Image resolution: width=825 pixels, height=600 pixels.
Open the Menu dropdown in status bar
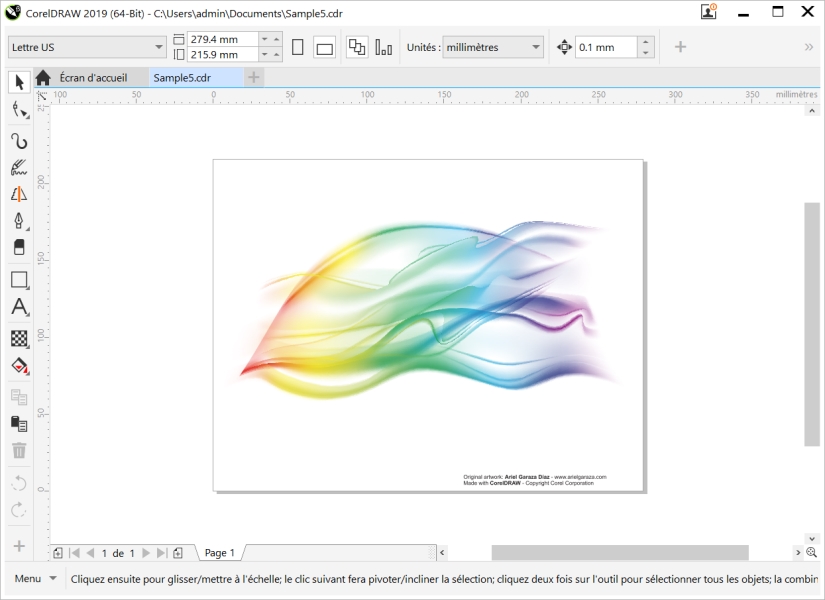pyautogui.click(x=34, y=578)
